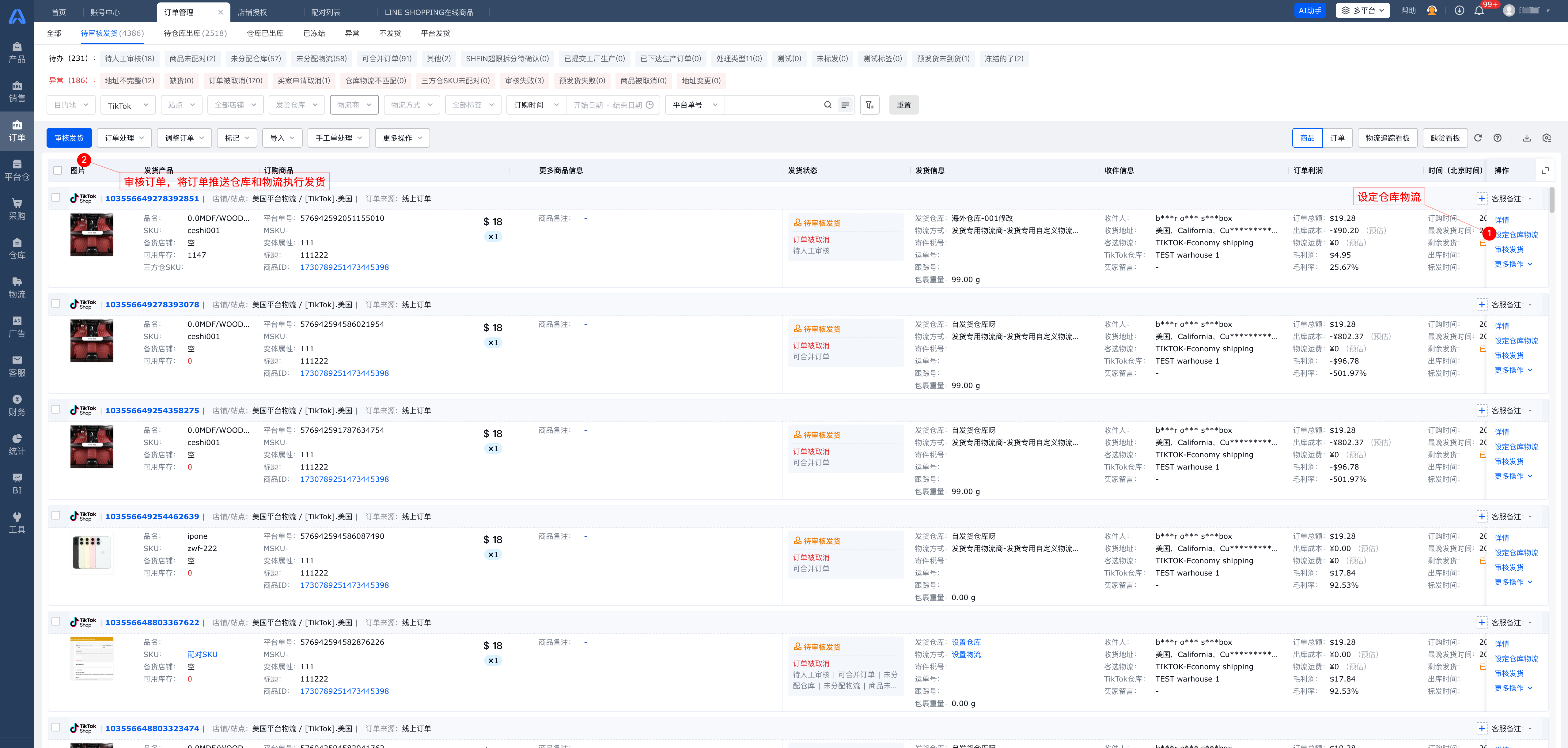Open the 客服 sidebar module
This screenshot has width=1568, height=748.
click(17, 366)
